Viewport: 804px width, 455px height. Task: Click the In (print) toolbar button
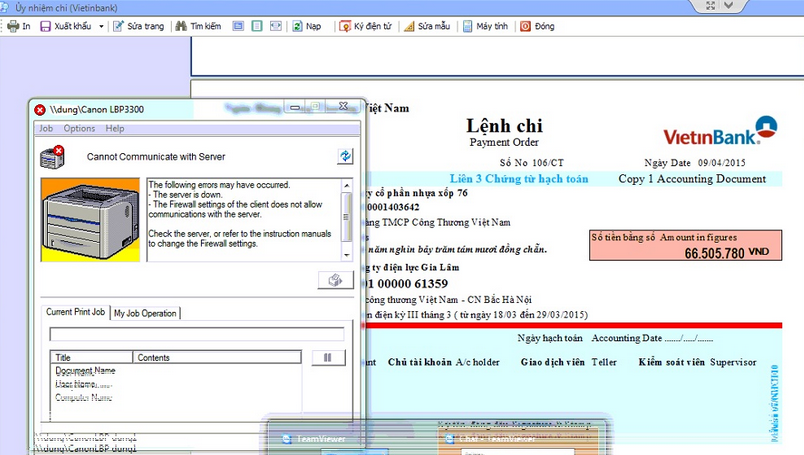[x=19, y=26]
